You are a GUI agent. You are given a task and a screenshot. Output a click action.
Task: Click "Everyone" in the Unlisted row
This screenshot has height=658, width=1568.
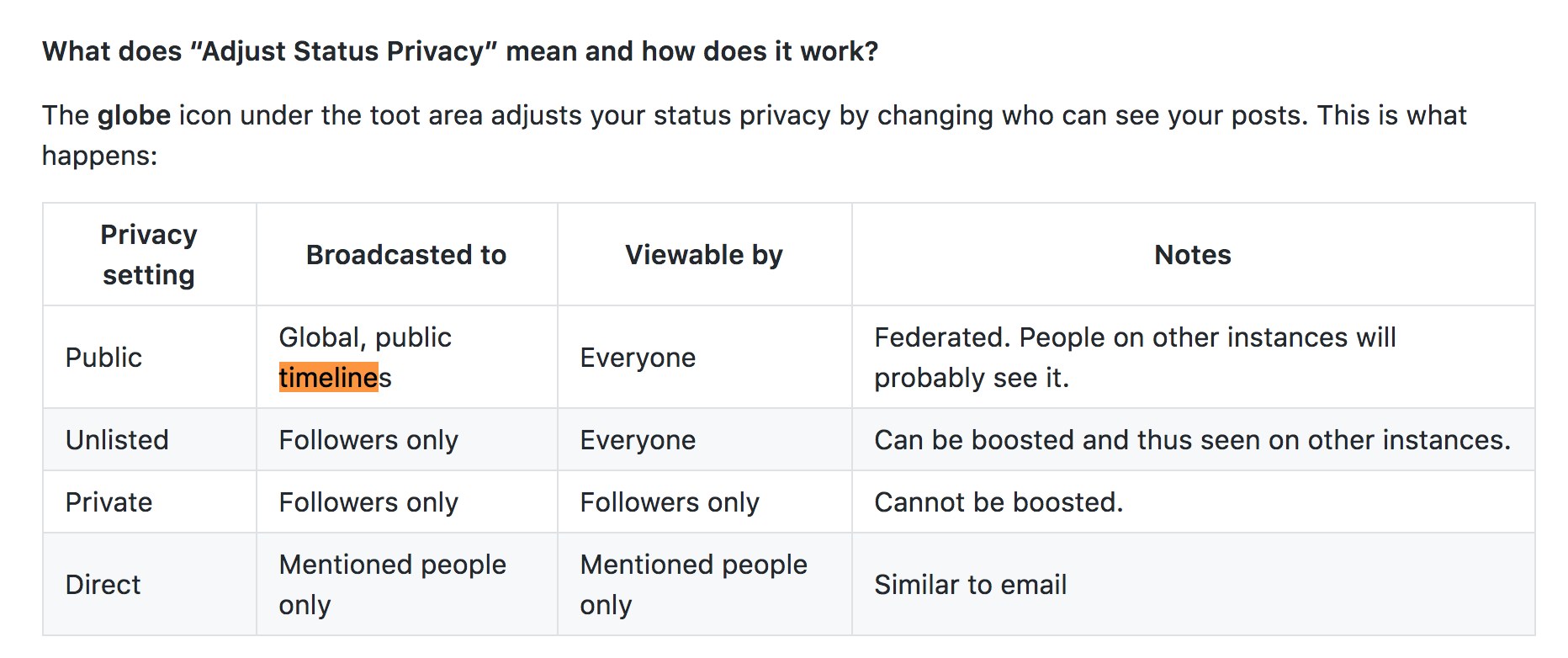click(x=638, y=440)
